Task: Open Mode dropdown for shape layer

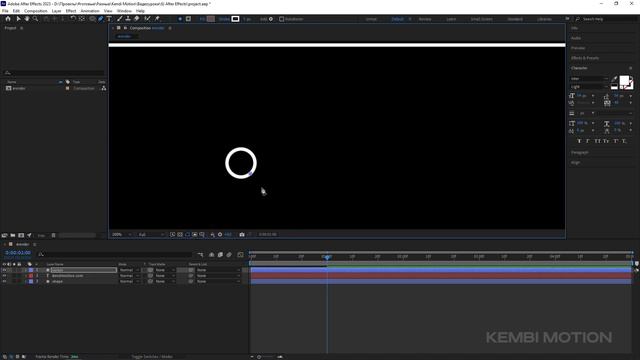Action: pos(129,282)
